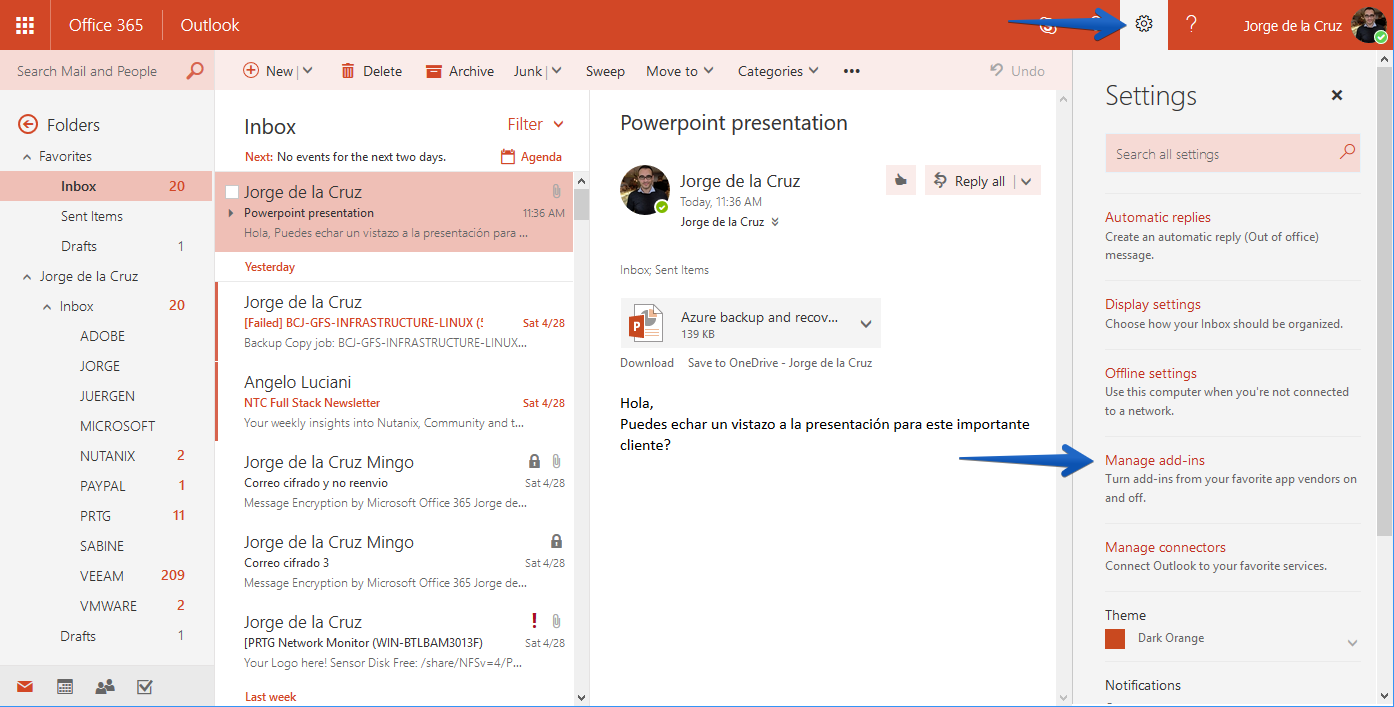Open the help question mark icon
The image size is (1394, 707).
tap(1191, 24)
